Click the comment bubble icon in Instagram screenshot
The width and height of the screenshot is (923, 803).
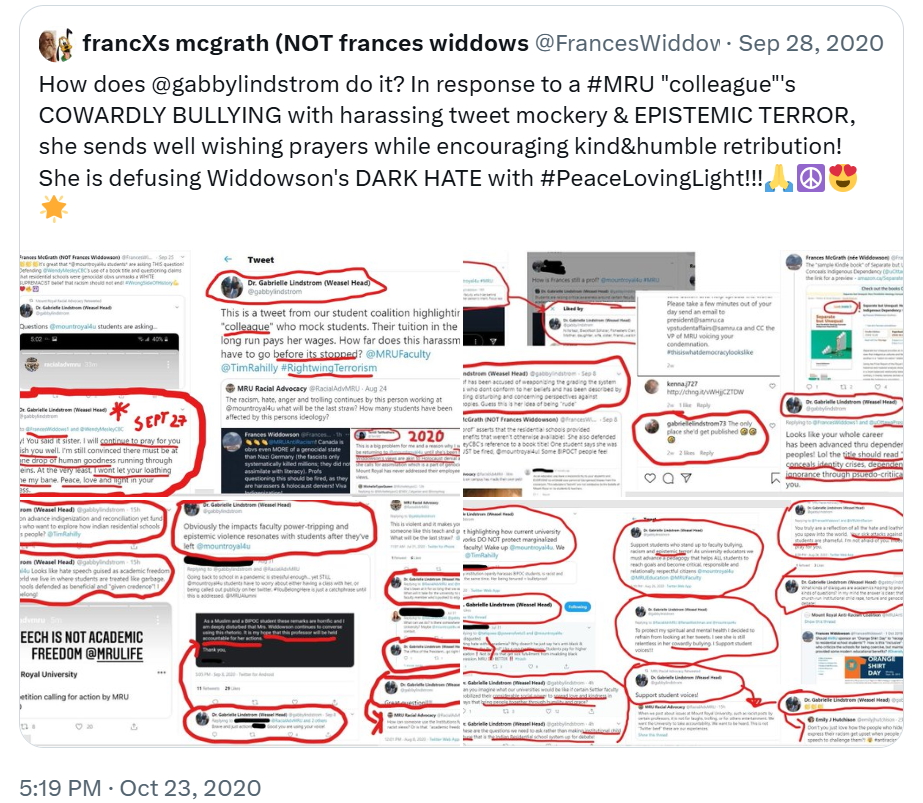click(668, 478)
